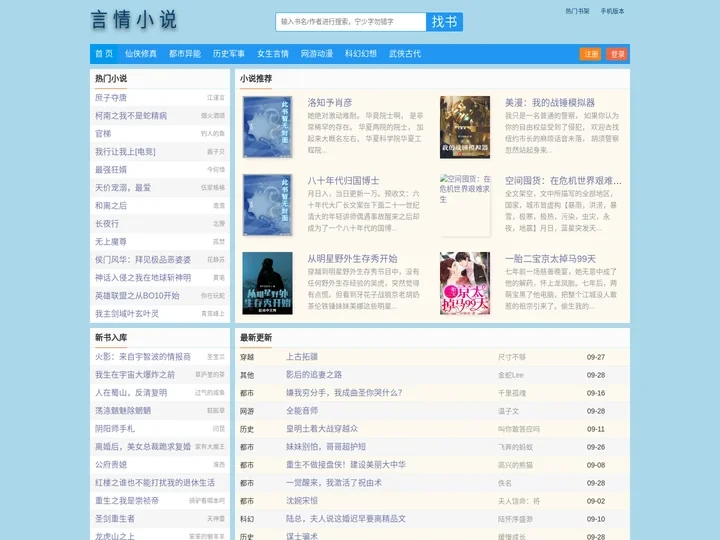Viewport: 720px width, 540px height.
Task: Open 我主剑域叶玄叶灵
Action: (127, 314)
